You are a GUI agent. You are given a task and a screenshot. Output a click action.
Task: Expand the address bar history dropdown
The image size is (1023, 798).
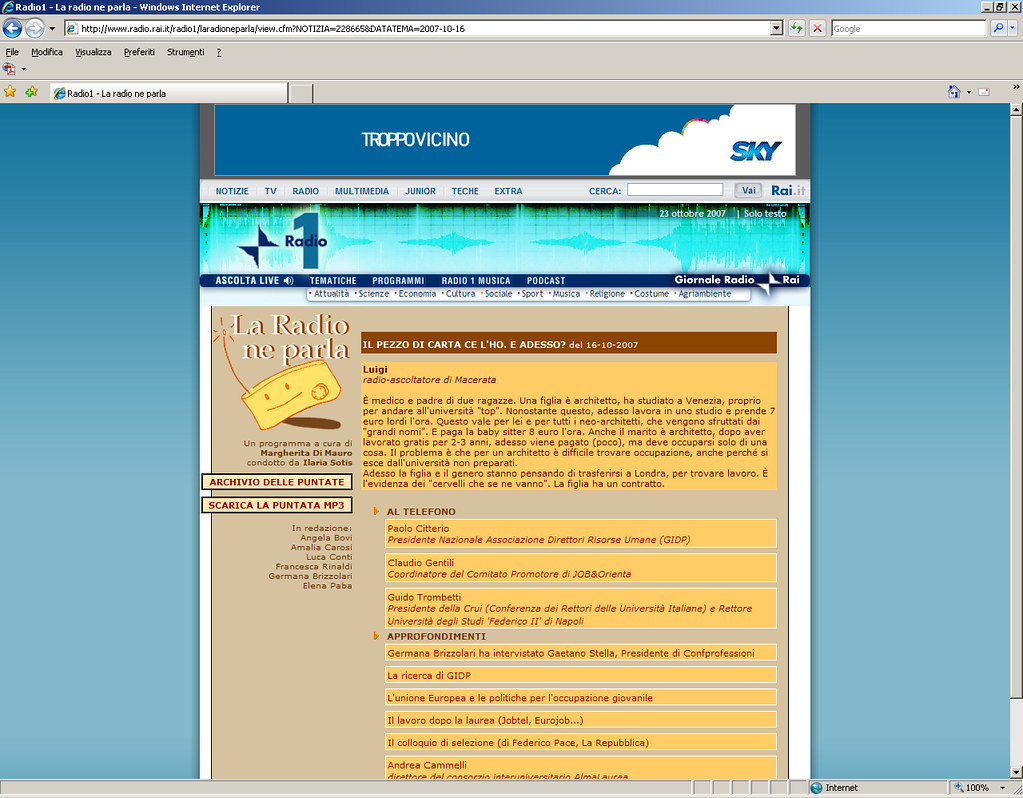pyautogui.click(x=776, y=29)
